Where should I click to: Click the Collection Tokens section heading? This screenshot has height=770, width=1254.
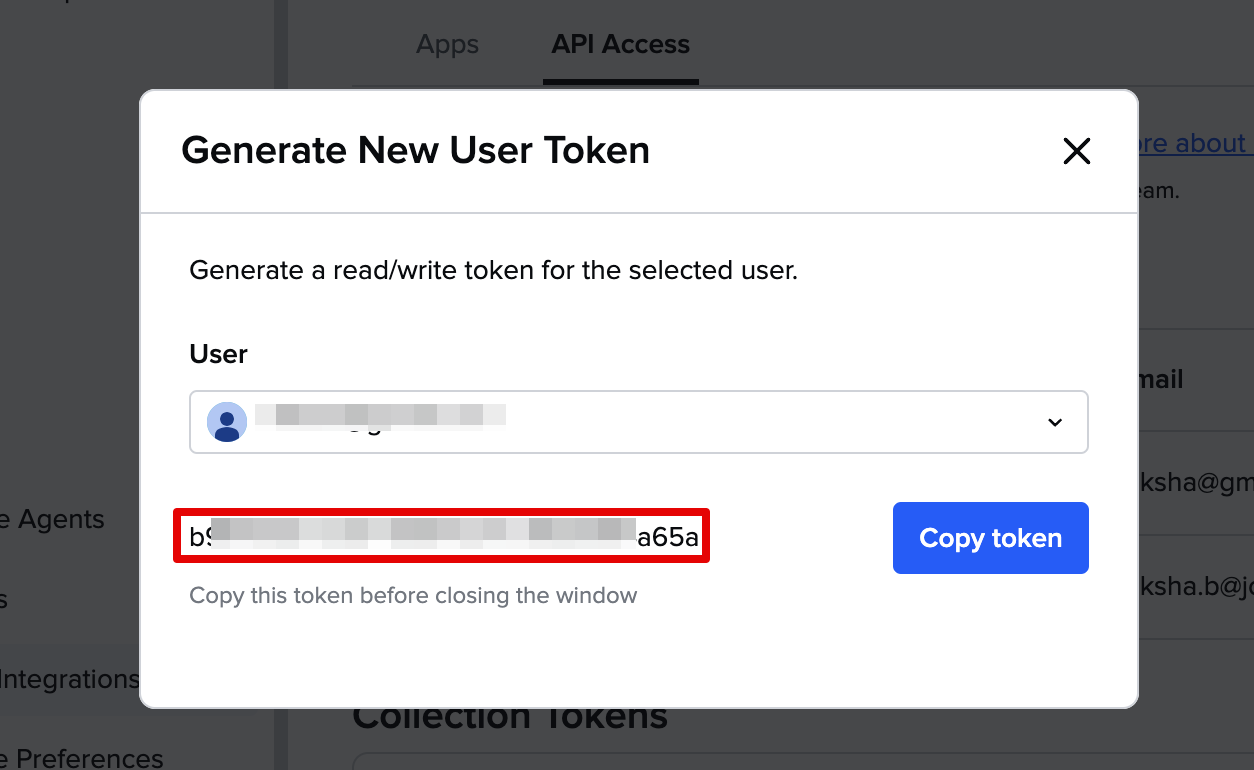pos(510,716)
